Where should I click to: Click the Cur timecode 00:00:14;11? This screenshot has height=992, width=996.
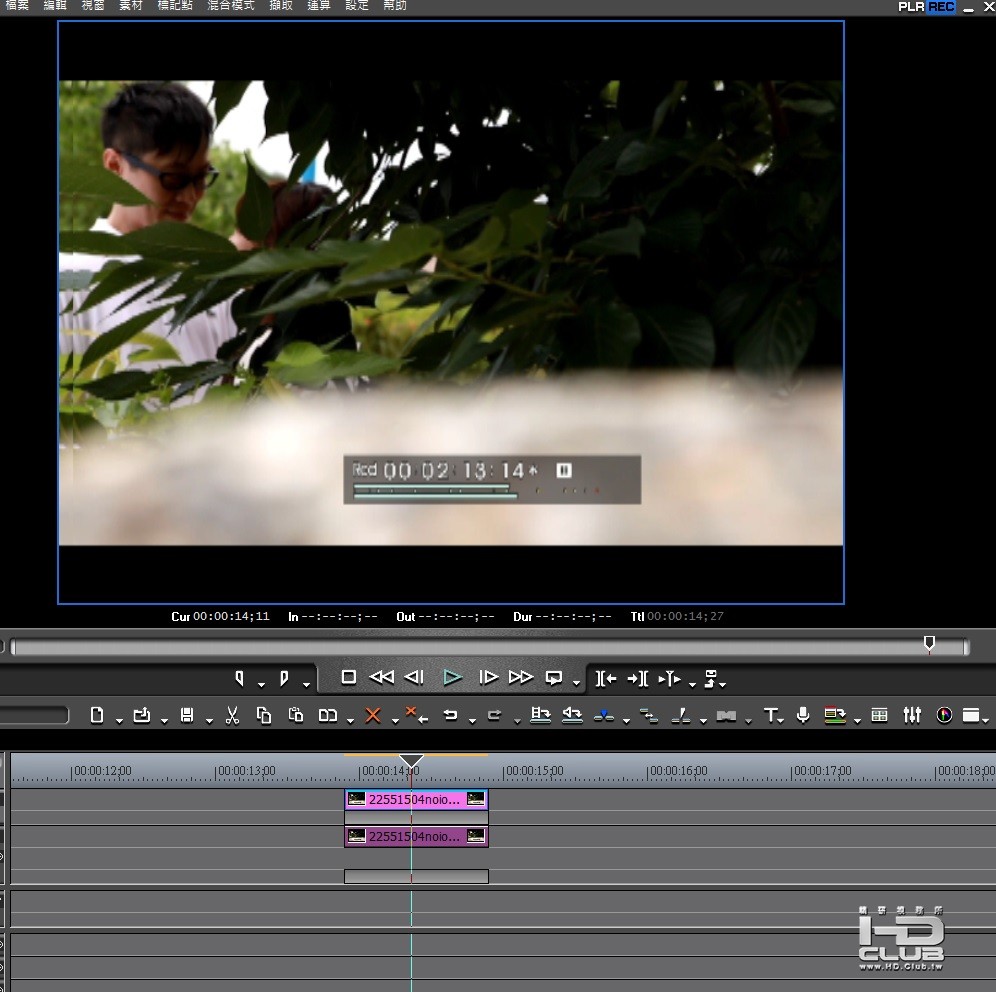231,616
